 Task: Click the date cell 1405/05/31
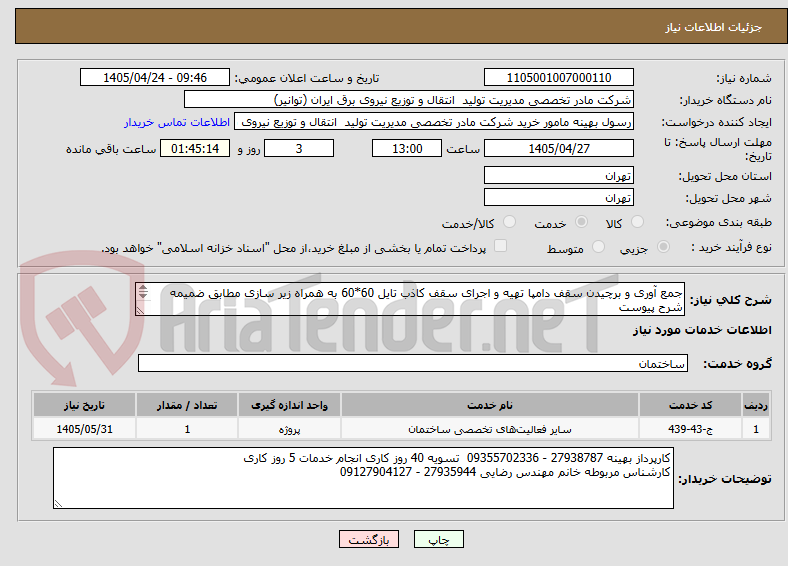[84, 429]
